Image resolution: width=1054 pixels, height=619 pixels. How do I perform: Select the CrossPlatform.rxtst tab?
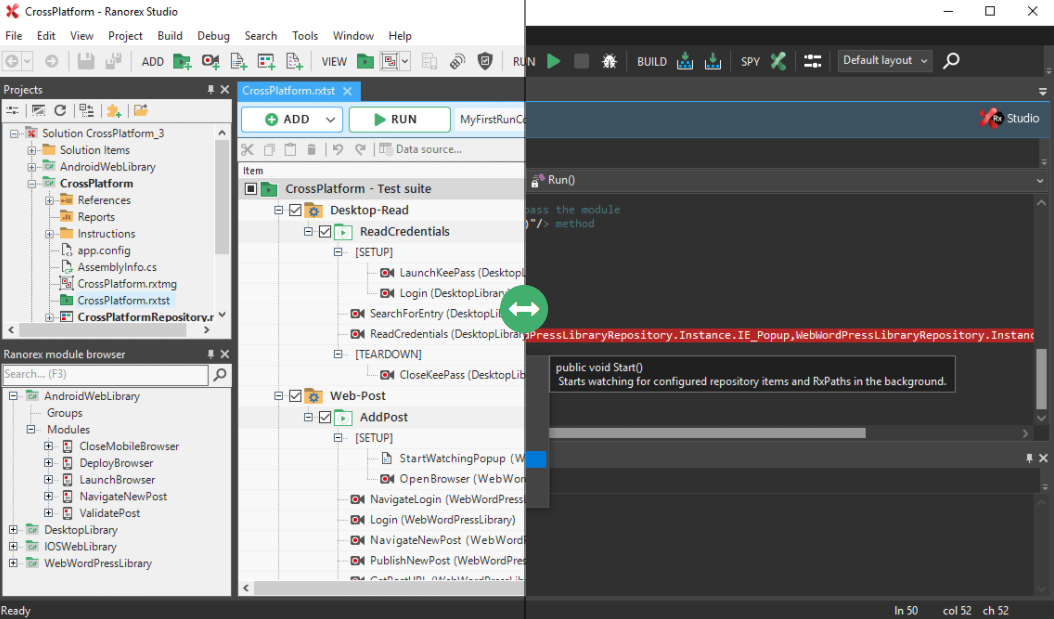[289, 90]
